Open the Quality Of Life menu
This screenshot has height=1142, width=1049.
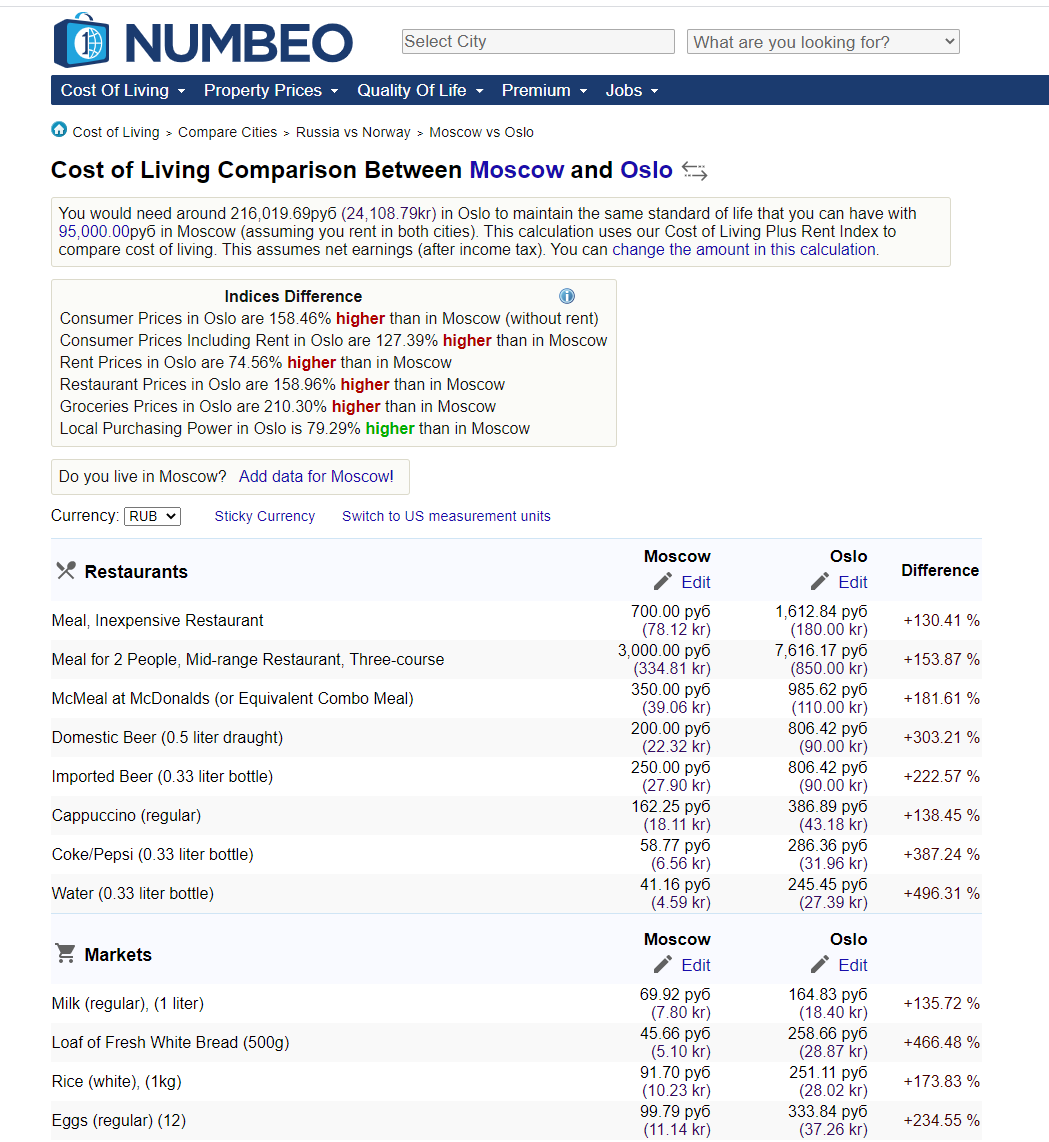tap(419, 90)
